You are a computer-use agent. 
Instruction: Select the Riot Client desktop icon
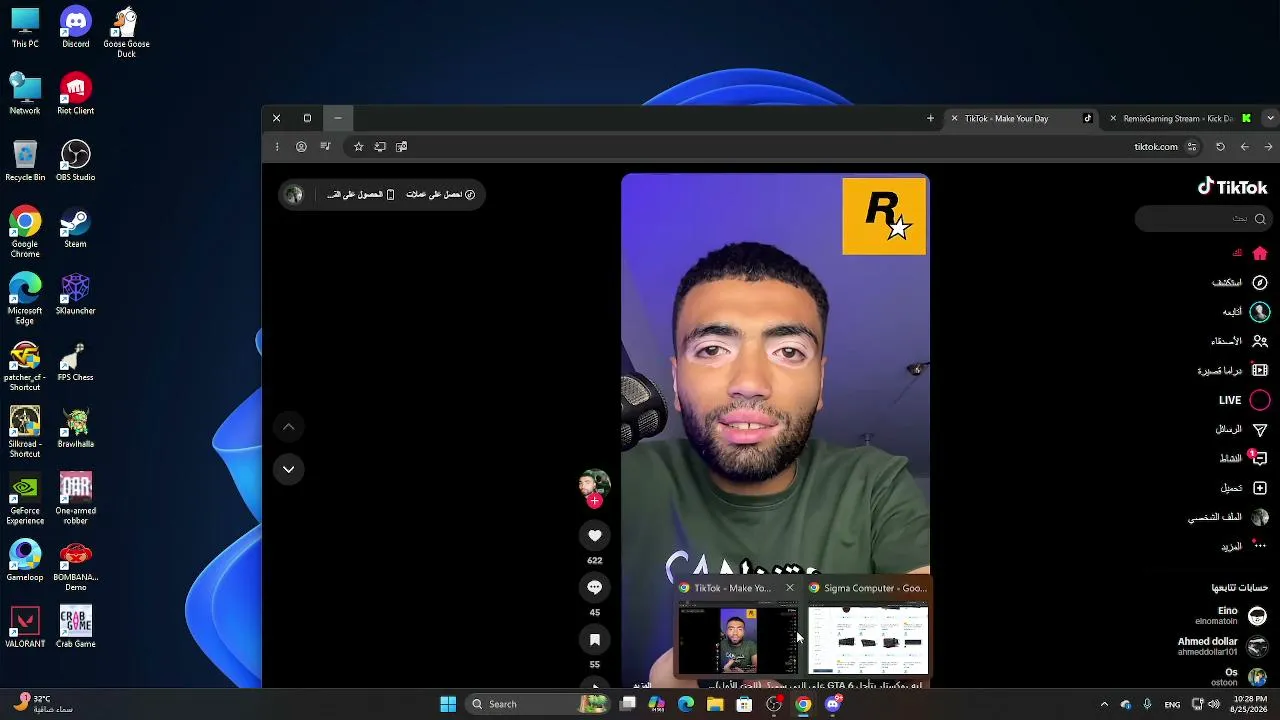click(75, 94)
